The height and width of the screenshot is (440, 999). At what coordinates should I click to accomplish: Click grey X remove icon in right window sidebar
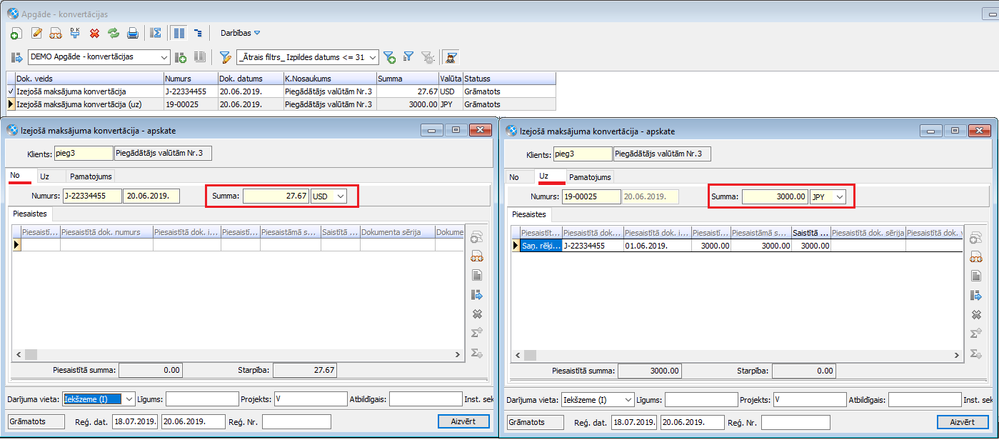(x=975, y=314)
